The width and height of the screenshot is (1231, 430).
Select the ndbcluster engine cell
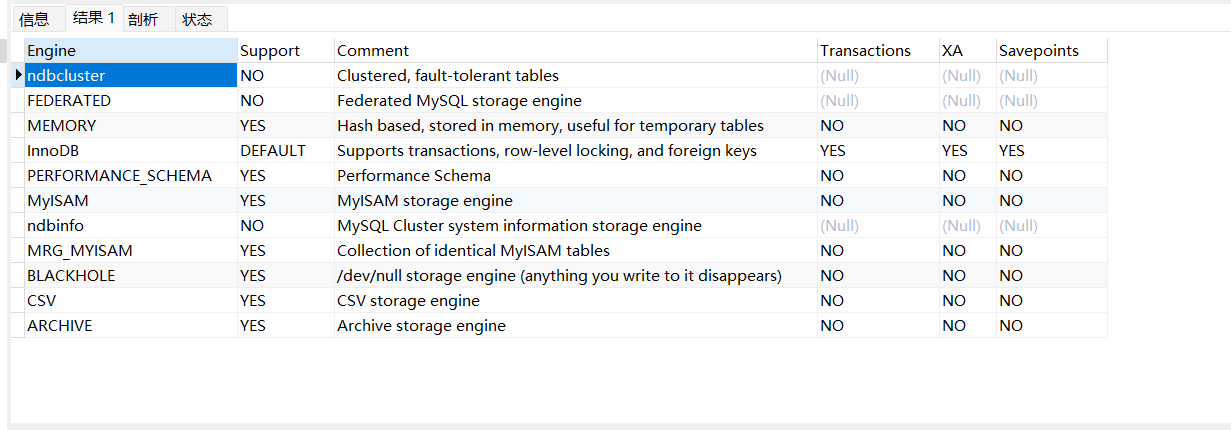tap(130, 76)
